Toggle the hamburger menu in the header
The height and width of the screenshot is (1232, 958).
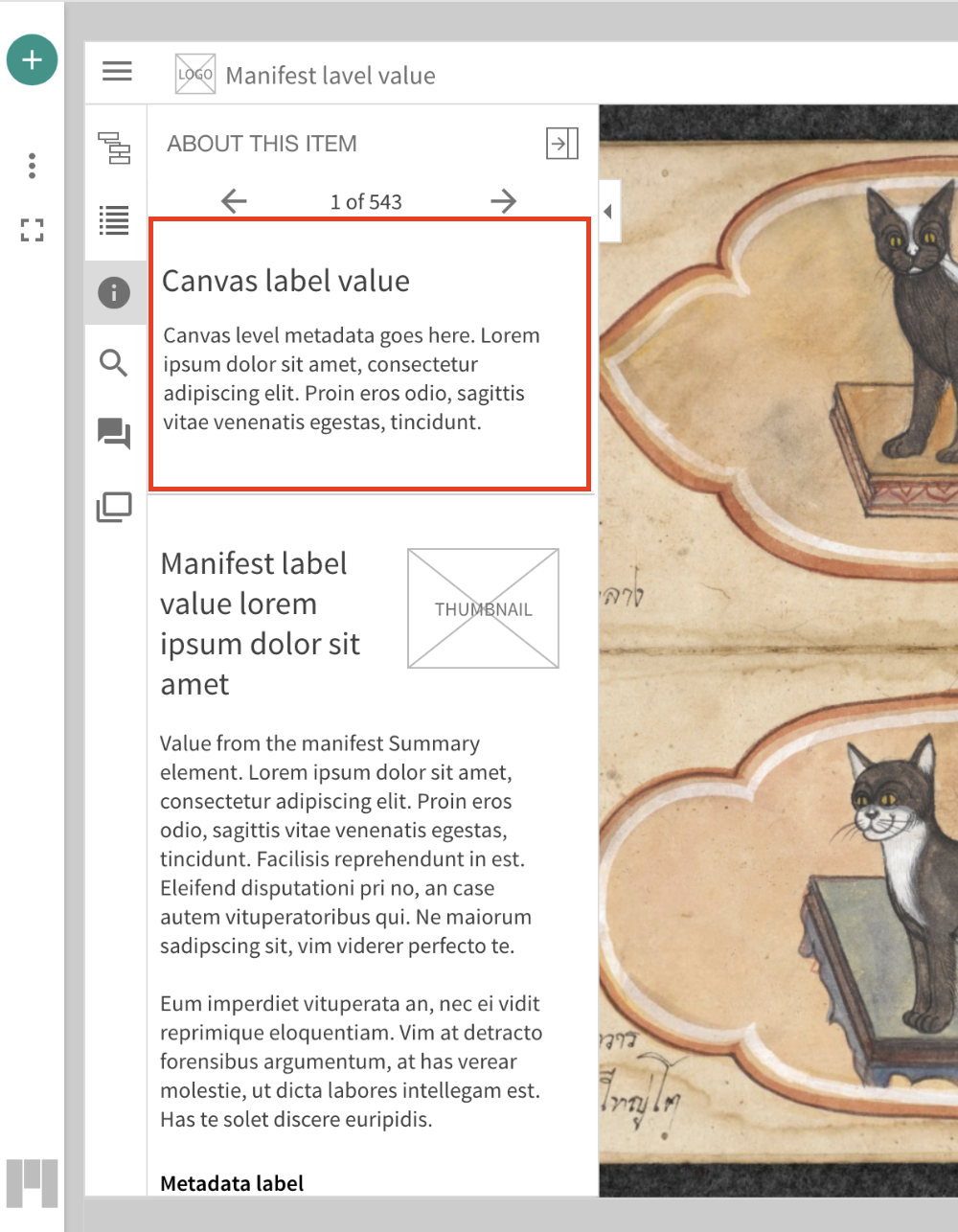click(x=117, y=71)
